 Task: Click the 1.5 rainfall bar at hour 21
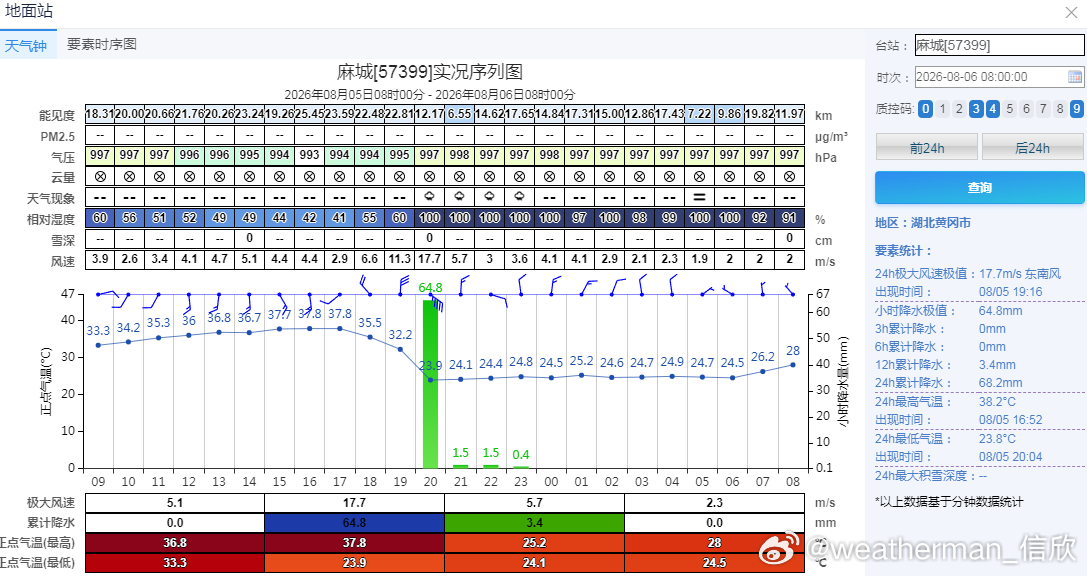click(x=460, y=466)
